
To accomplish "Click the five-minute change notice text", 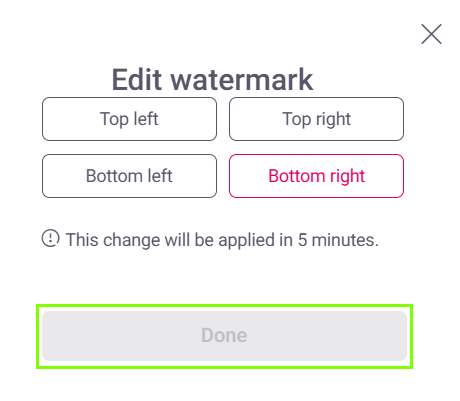I will 222,240.
